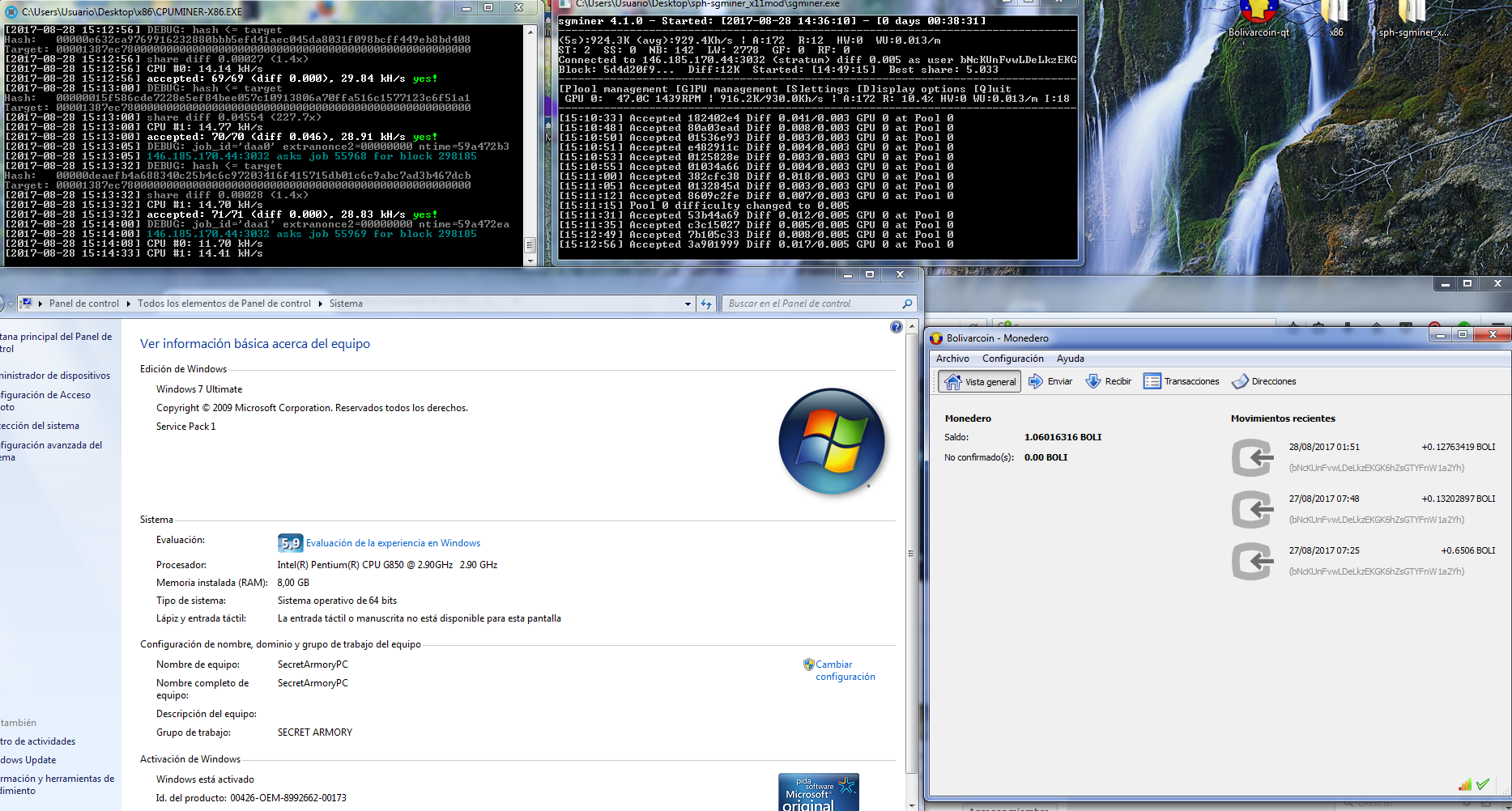Screen dimensions: 1512x811
Task: Click the Todos los elementos de Panel de control breadcrumb
Action: tap(224, 304)
